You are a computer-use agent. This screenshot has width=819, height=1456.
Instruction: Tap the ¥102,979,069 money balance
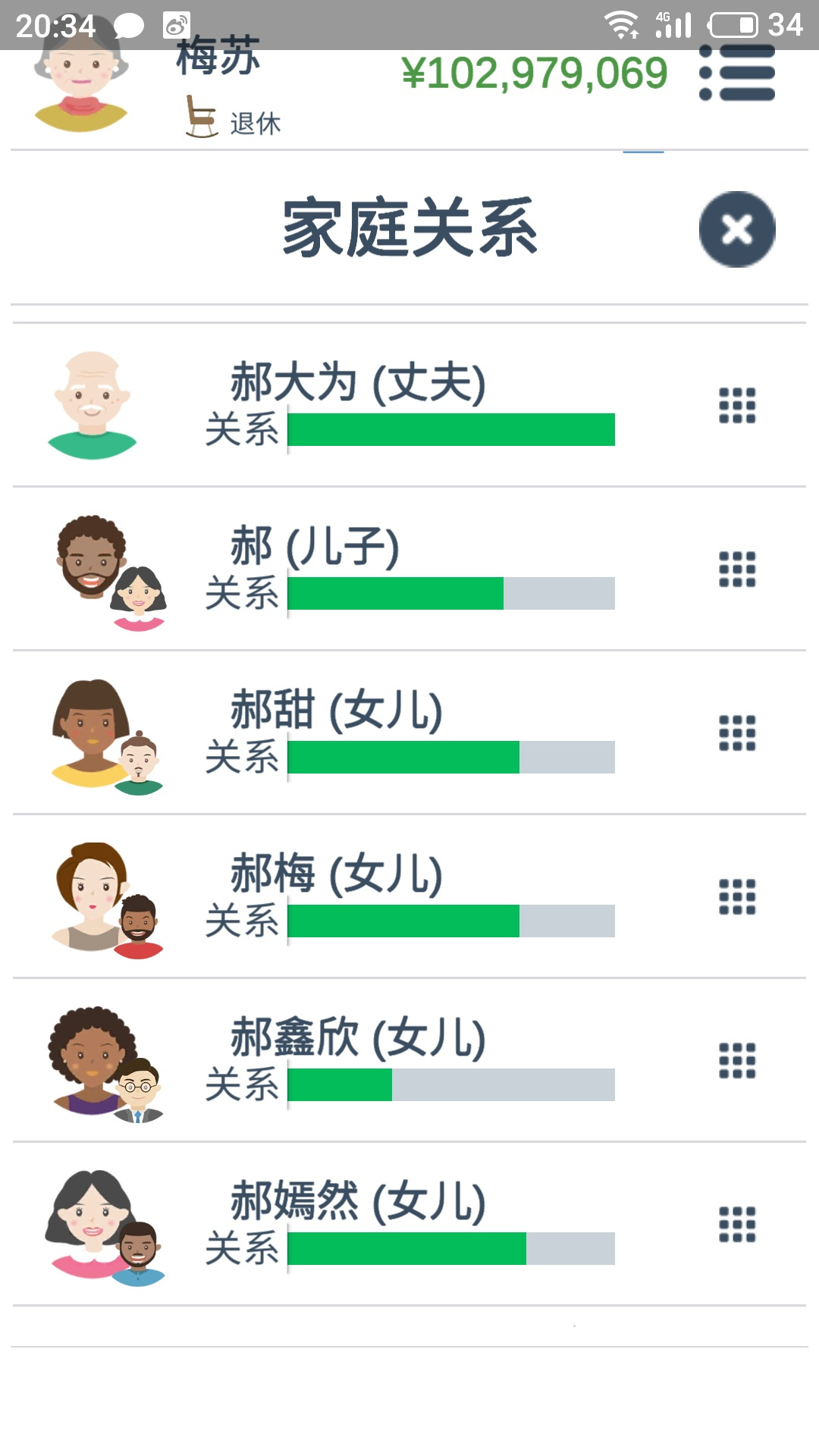click(x=535, y=74)
